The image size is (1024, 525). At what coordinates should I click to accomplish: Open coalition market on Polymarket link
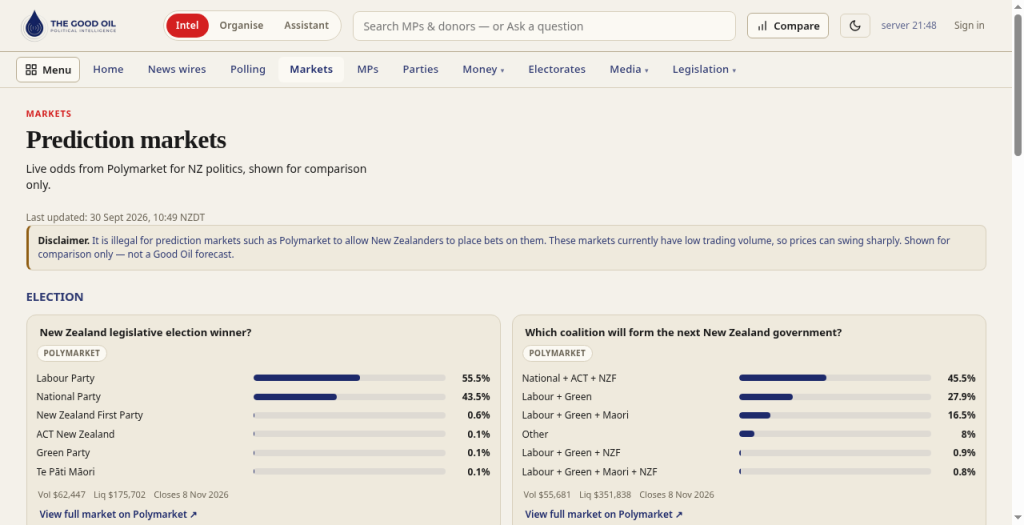[603, 515]
